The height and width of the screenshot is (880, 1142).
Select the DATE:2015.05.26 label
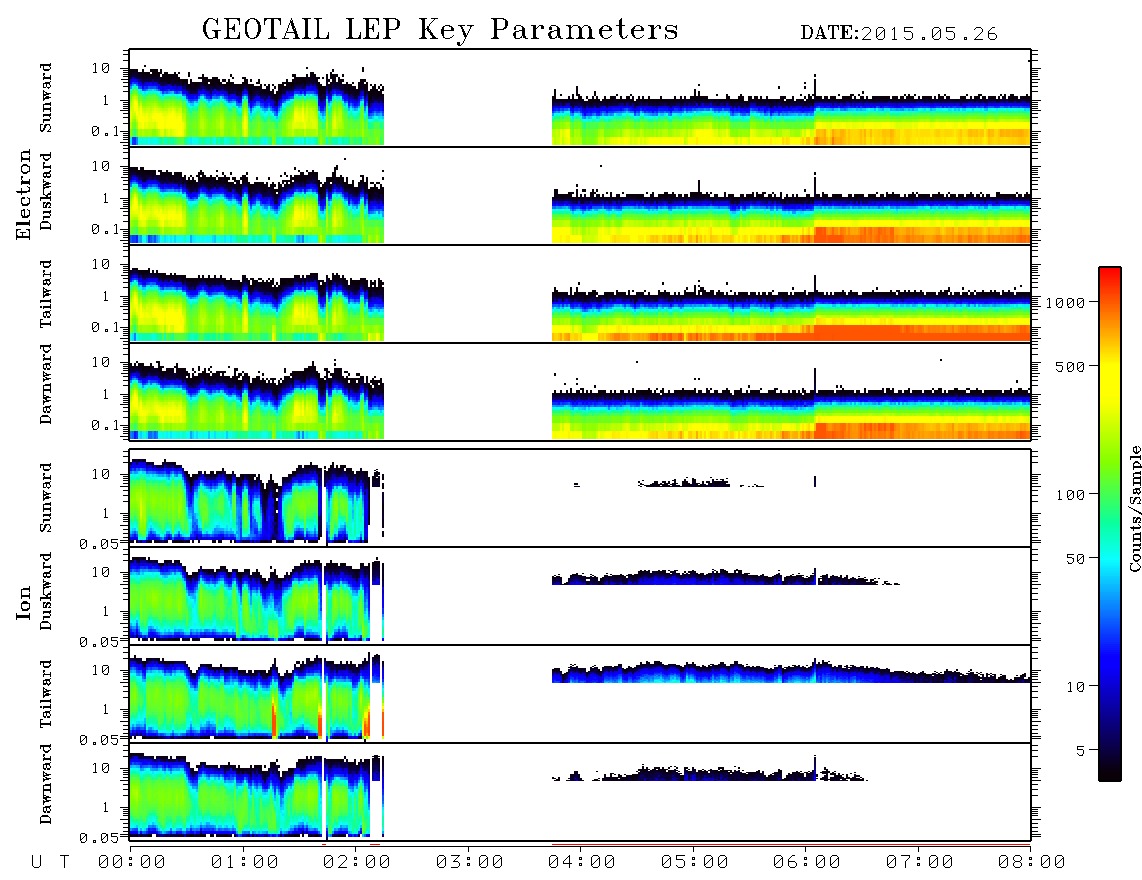pos(899,34)
